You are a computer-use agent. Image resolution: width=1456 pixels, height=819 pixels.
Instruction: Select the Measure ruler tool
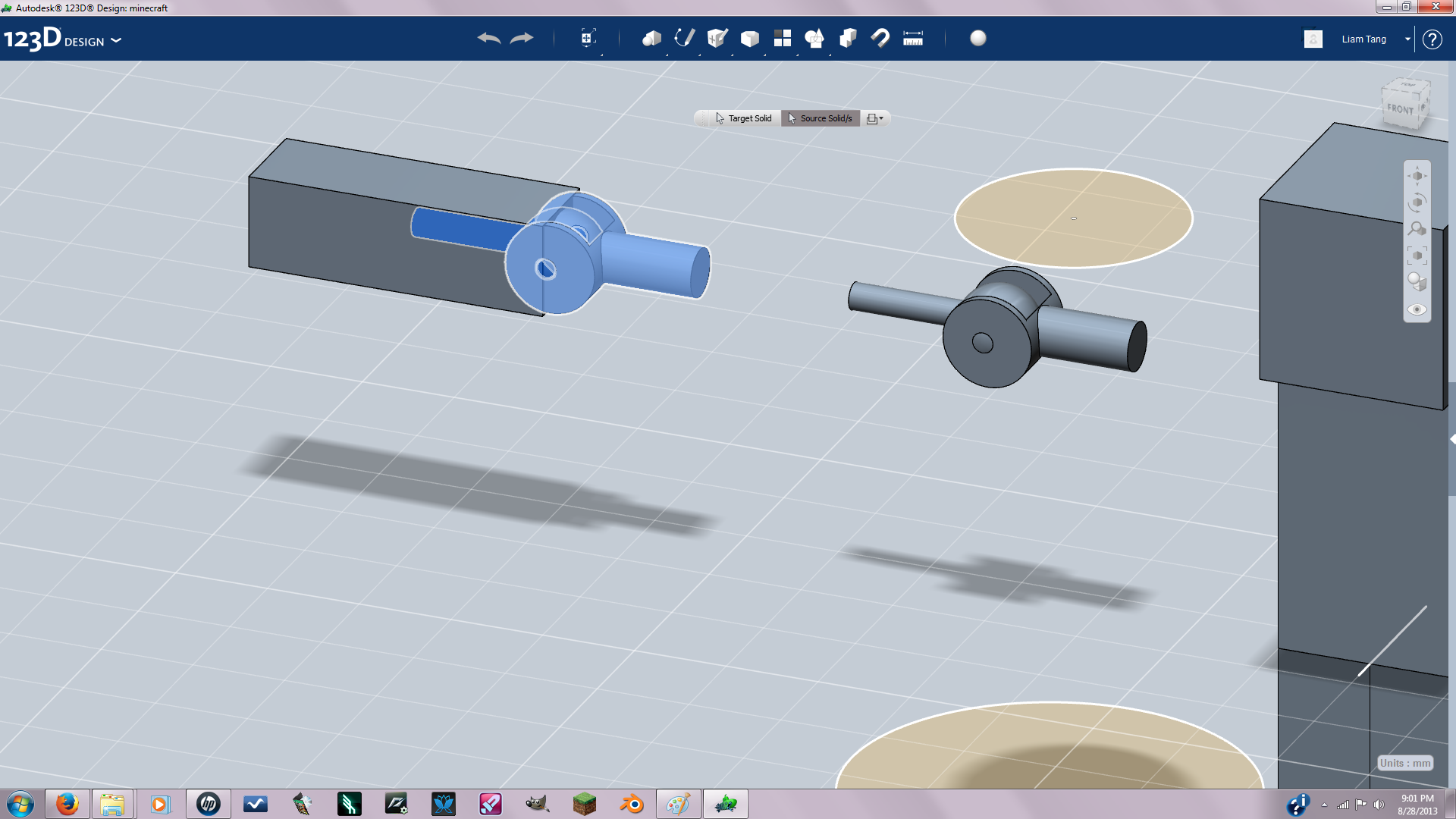[x=913, y=38]
